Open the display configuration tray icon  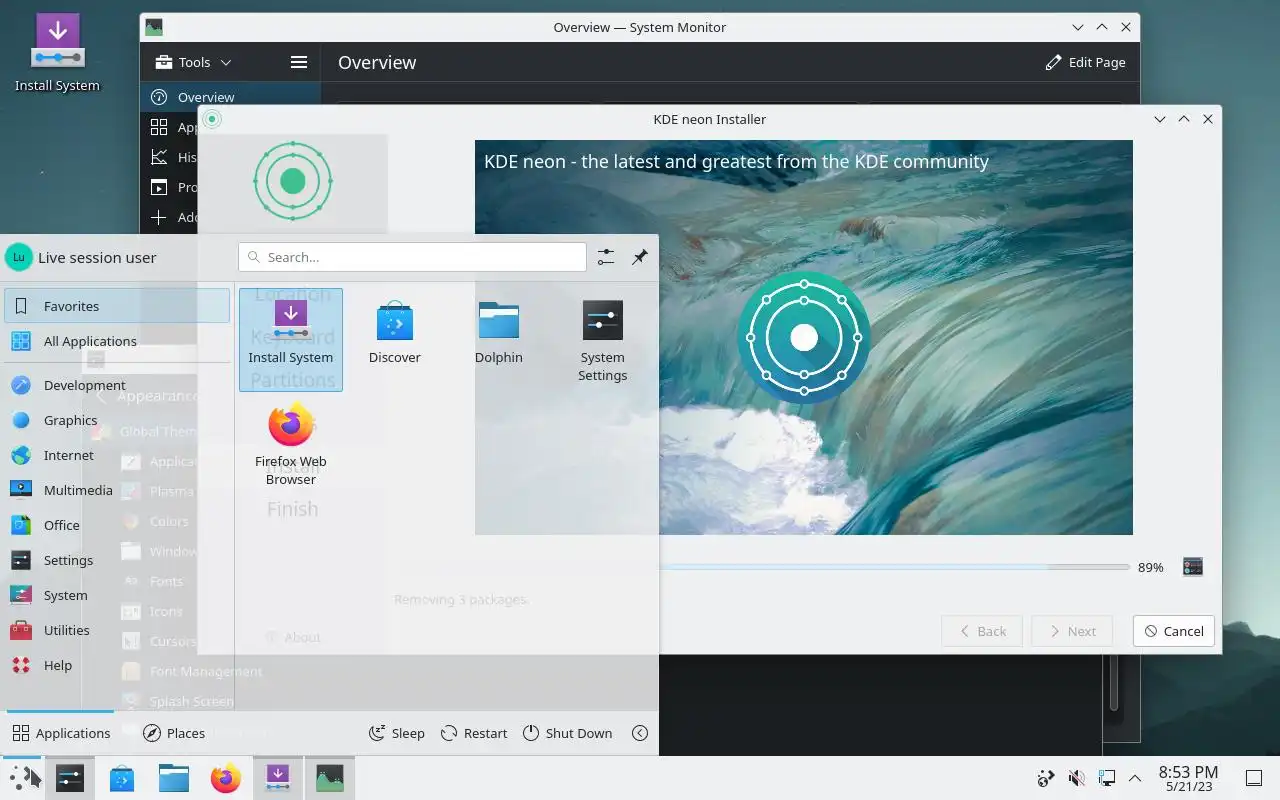pyautogui.click(x=1107, y=778)
